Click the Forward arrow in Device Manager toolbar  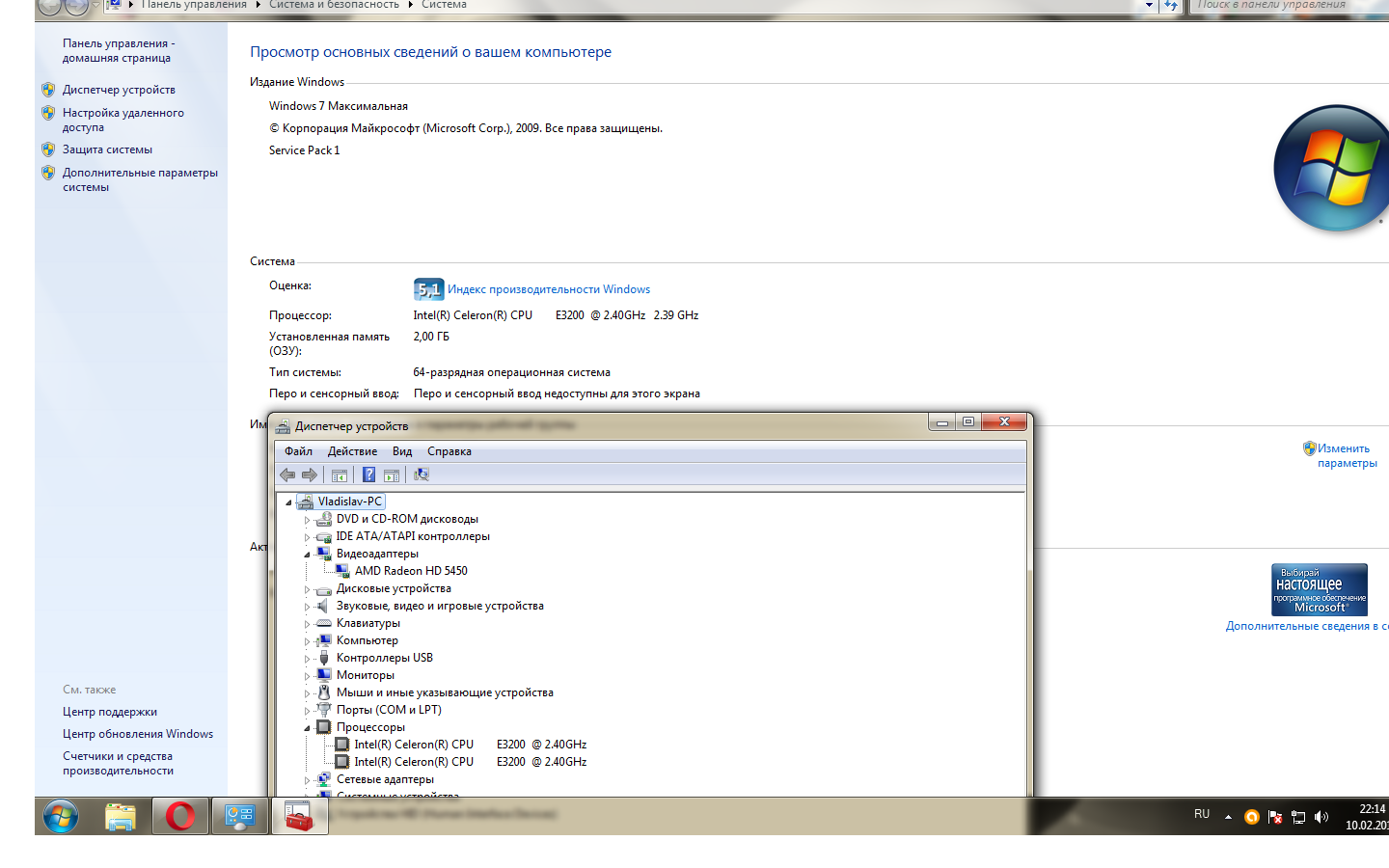tap(310, 475)
